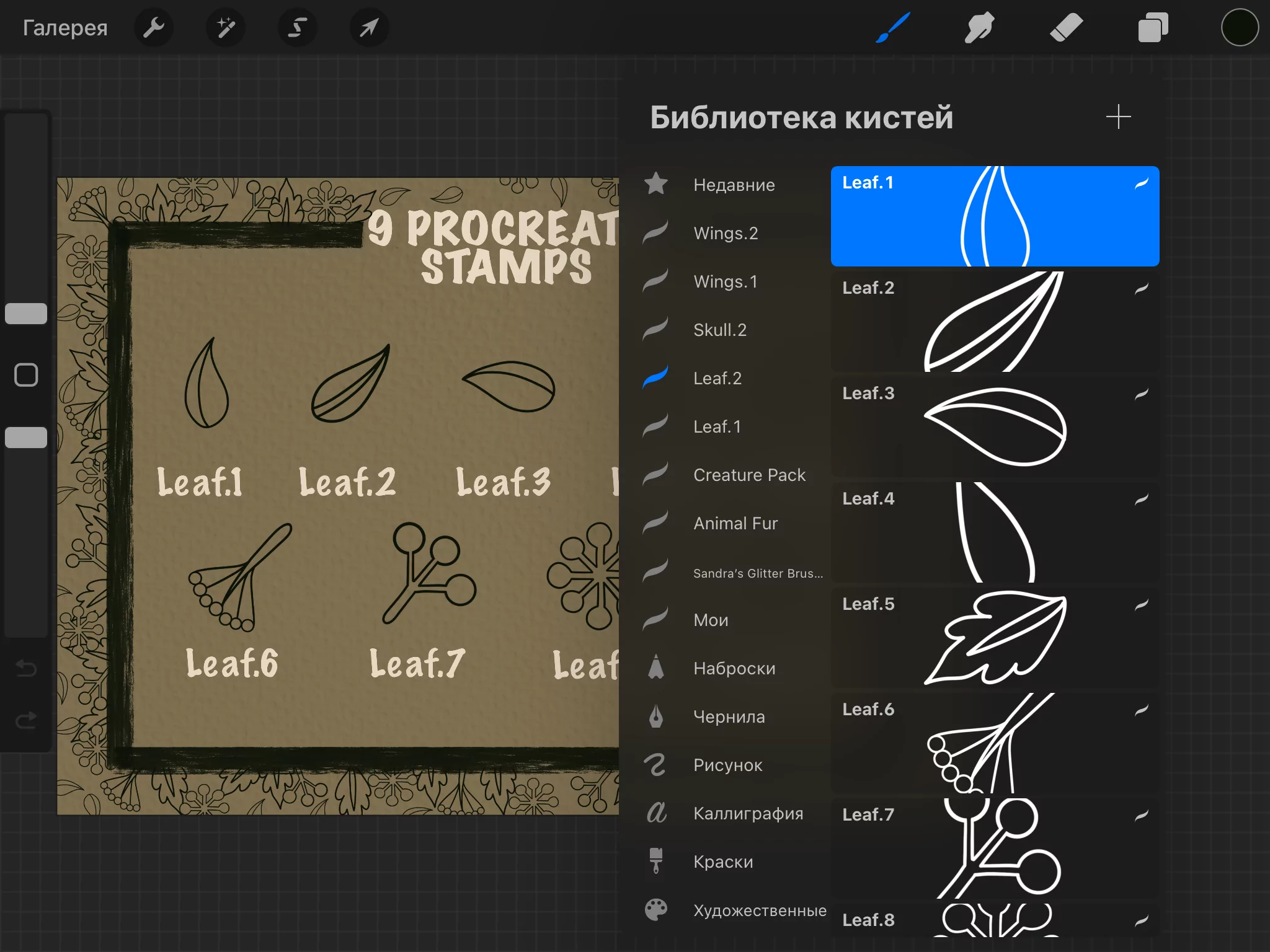Return to Галерея
The width and height of the screenshot is (1270, 952).
coord(65,28)
